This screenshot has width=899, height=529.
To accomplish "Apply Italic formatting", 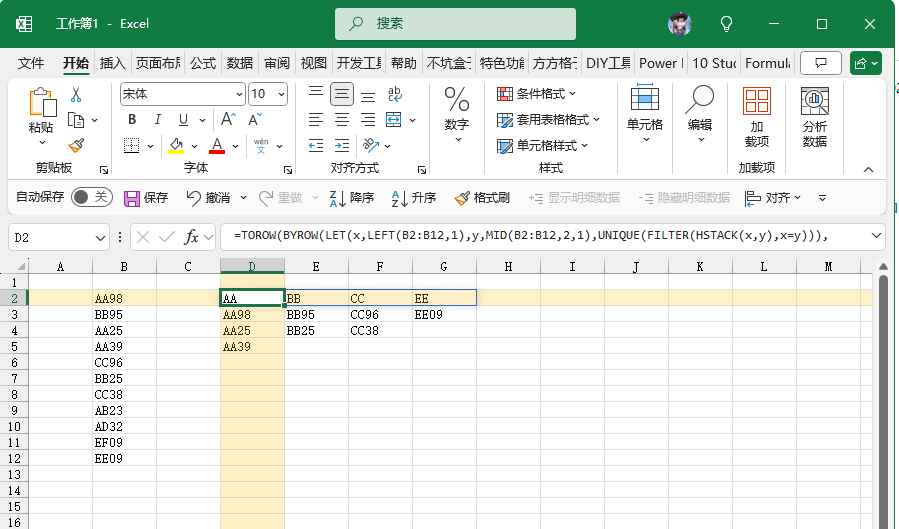I will coord(158,119).
